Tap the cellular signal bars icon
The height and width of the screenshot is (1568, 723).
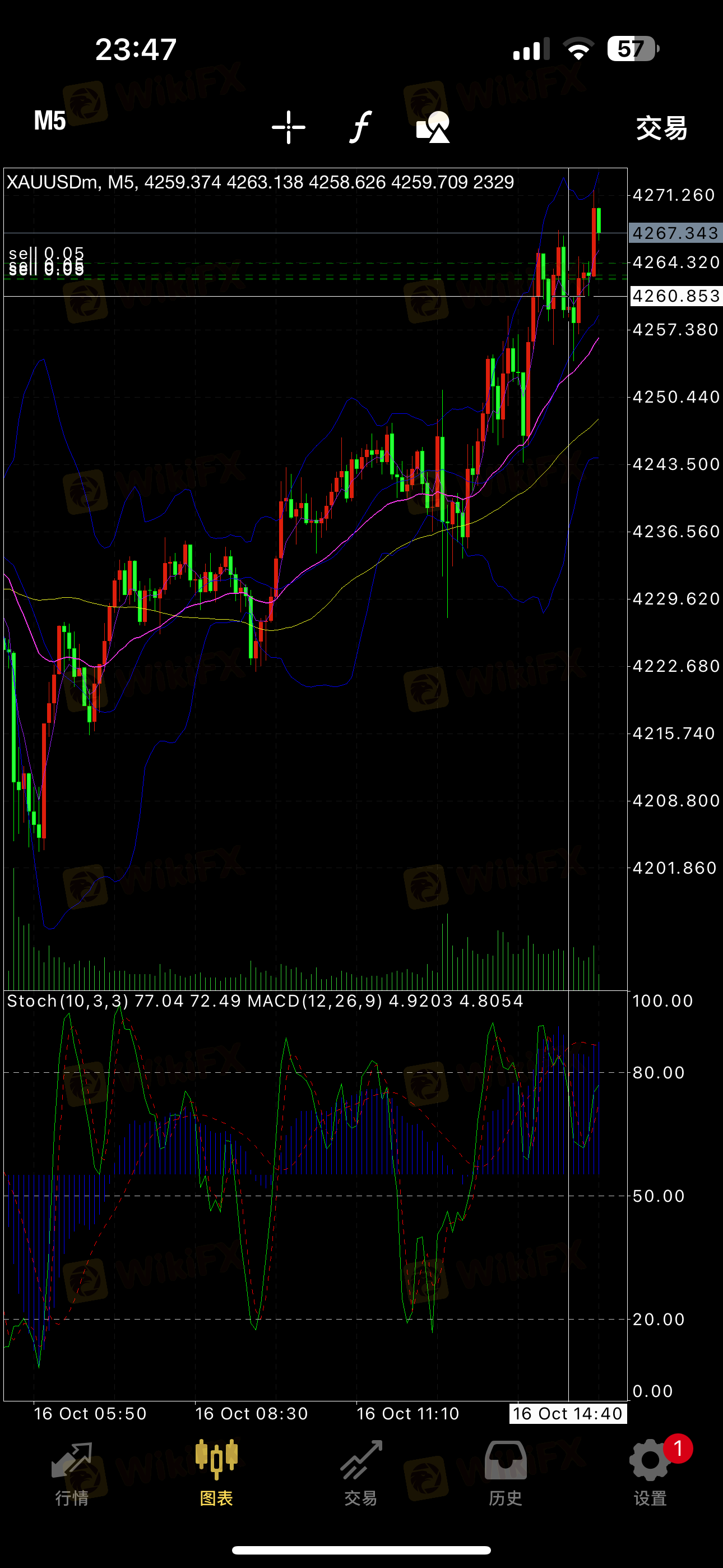531,49
